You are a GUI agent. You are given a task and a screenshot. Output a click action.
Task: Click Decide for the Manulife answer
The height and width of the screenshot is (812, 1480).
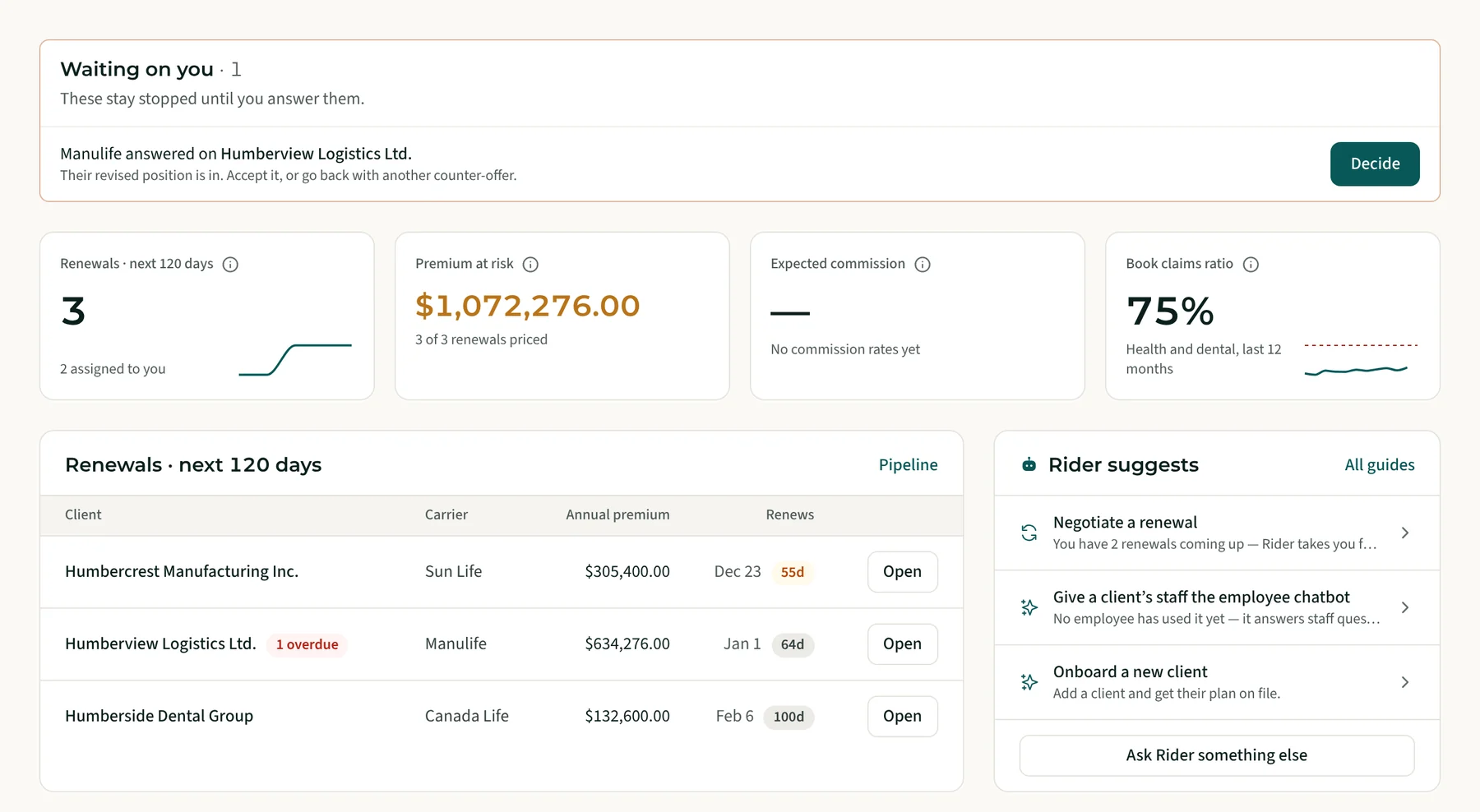tap(1375, 164)
